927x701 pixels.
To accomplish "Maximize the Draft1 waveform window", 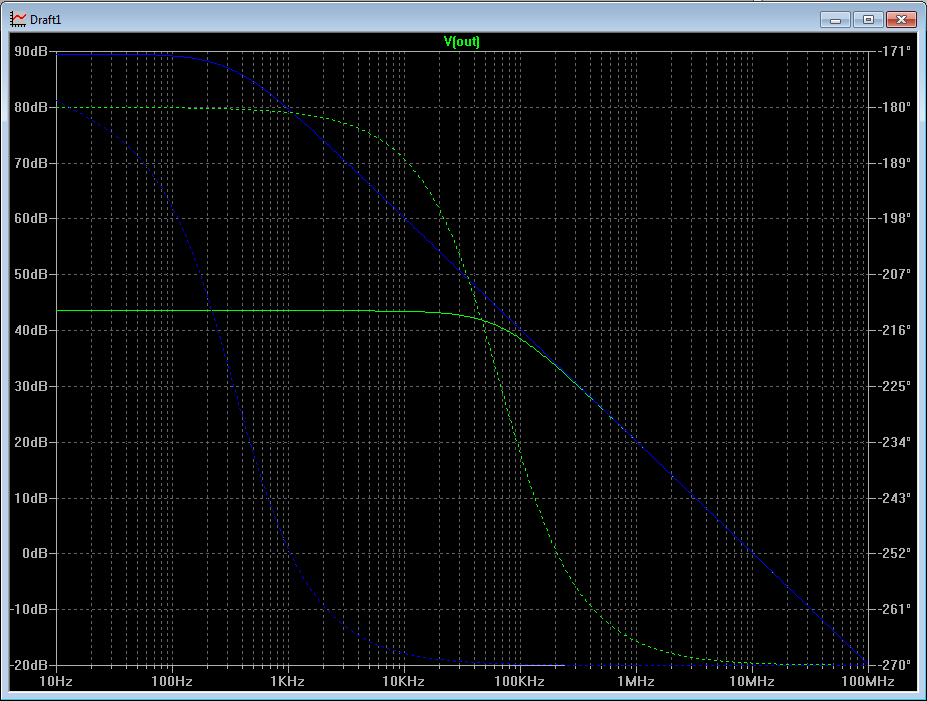I will (x=868, y=20).
